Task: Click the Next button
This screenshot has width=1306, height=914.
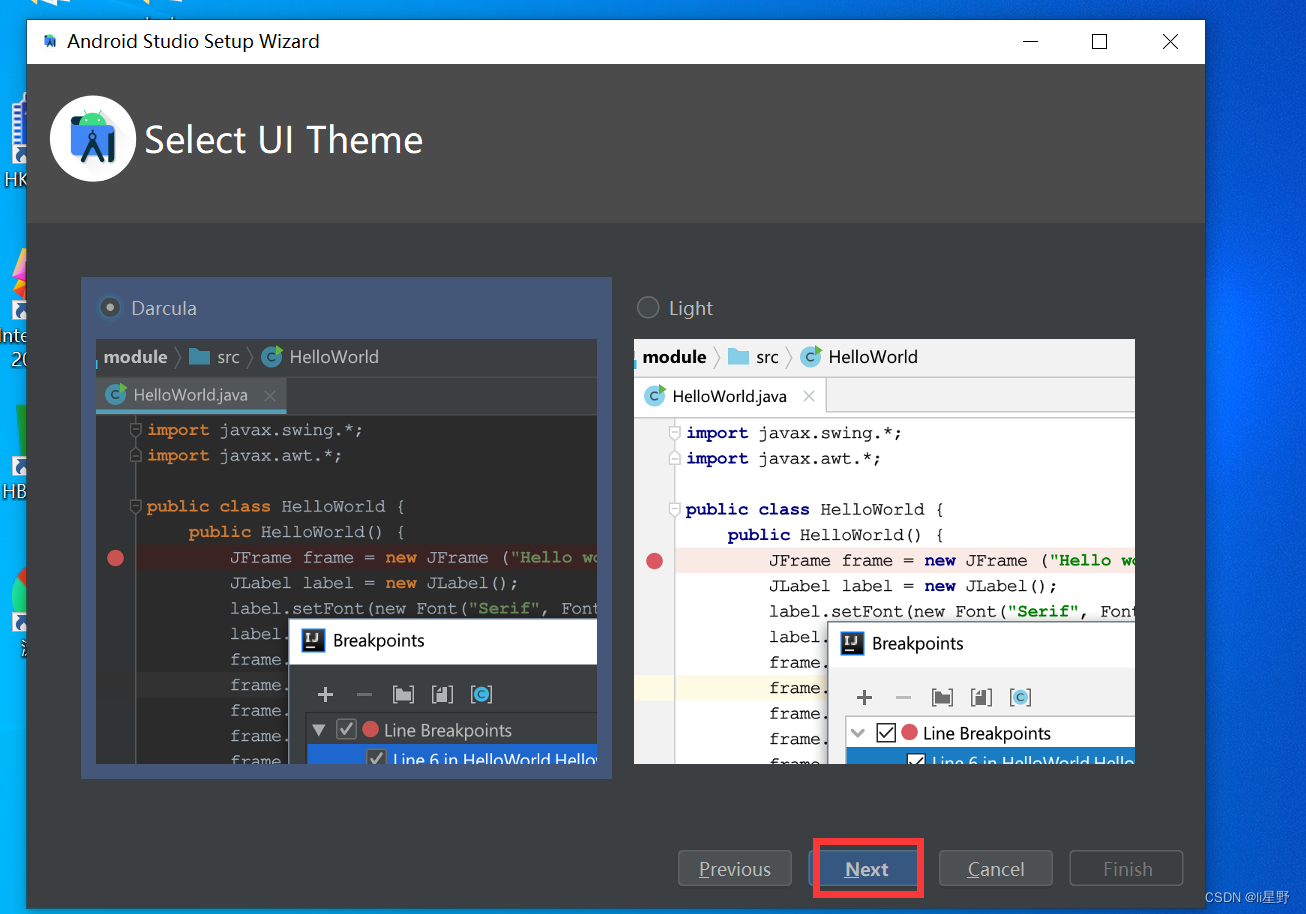Action: pos(866,869)
